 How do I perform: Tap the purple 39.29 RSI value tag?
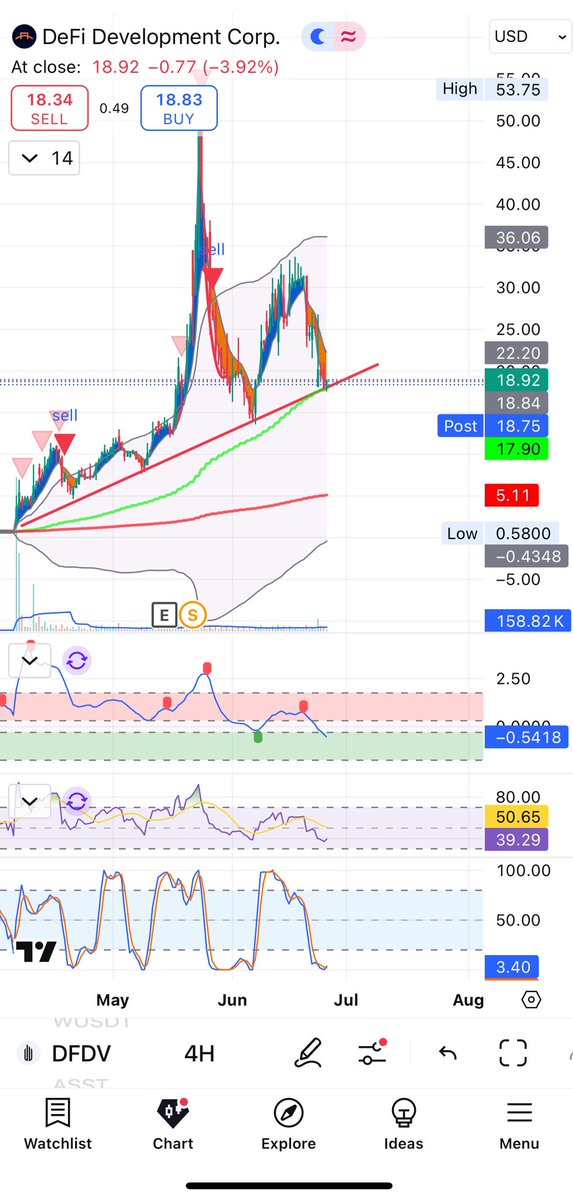tap(516, 841)
